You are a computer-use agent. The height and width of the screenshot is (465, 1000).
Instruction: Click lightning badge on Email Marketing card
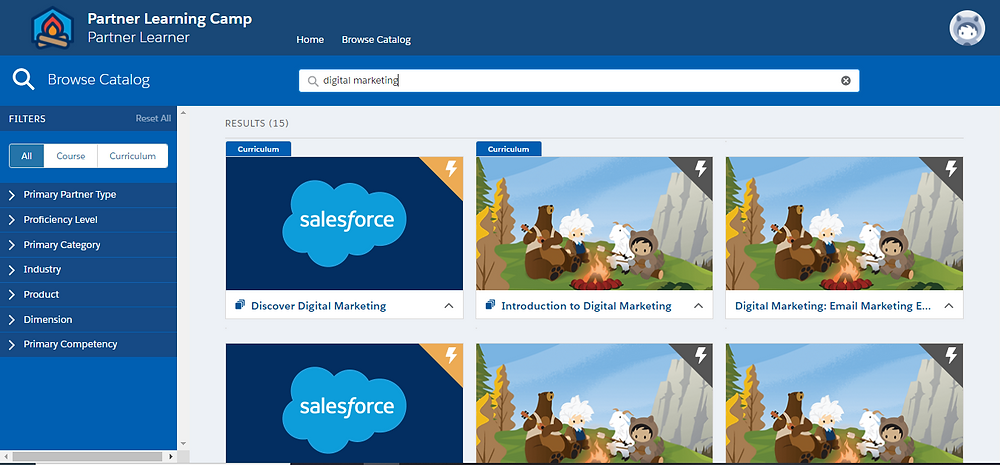pyautogui.click(x=950, y=168)
